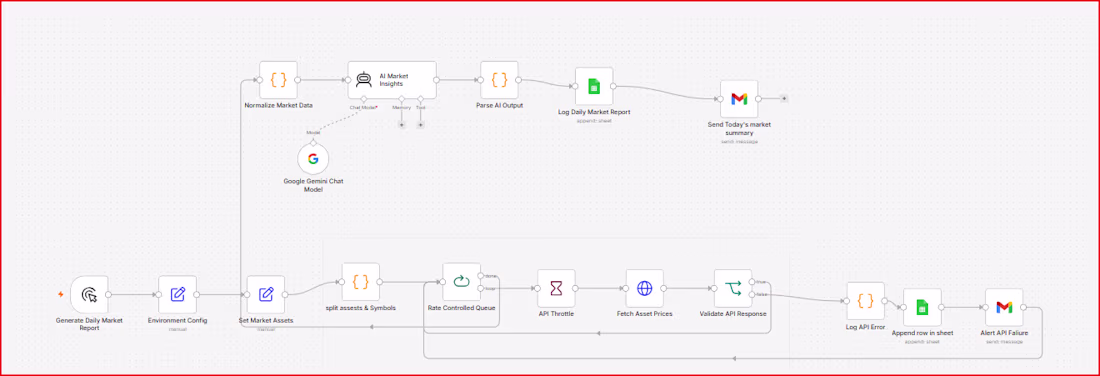Viewport: 1100px width, 376px height.
Task: Click the "Environment Config" label
Action: [177, 320]
